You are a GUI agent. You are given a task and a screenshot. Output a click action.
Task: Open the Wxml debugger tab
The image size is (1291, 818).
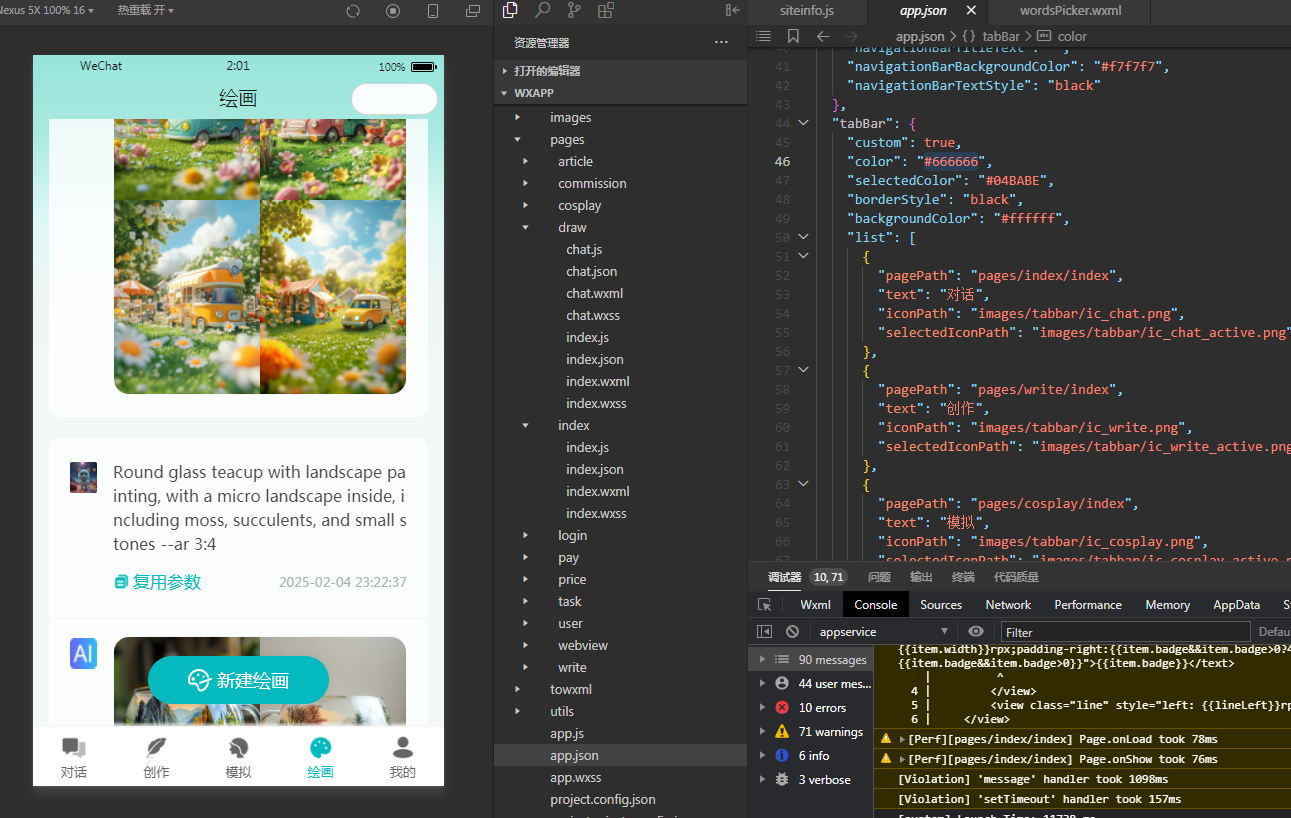[815, 605]
